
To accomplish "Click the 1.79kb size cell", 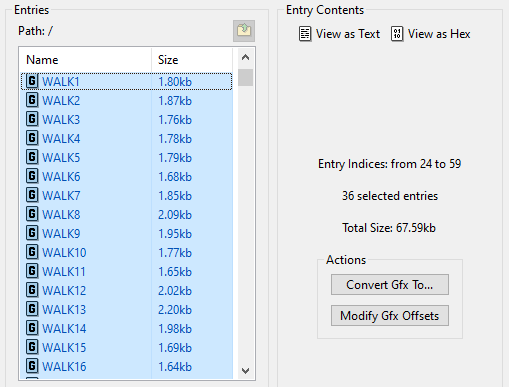I will (175, 158).
